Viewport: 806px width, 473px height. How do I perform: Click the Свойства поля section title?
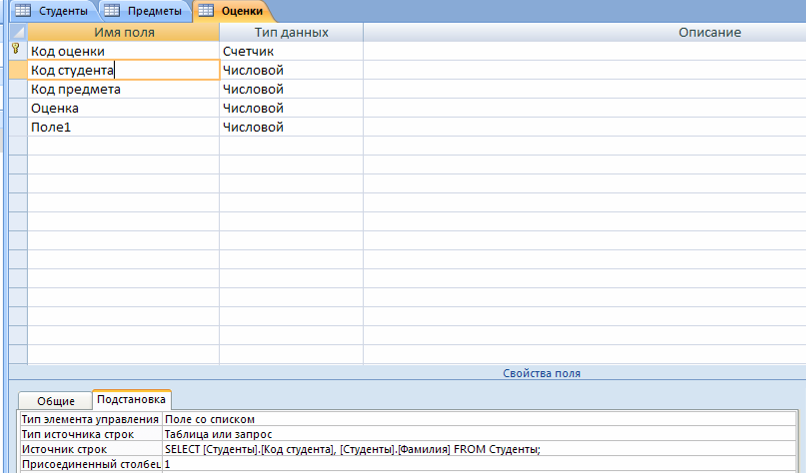point(541,373)
